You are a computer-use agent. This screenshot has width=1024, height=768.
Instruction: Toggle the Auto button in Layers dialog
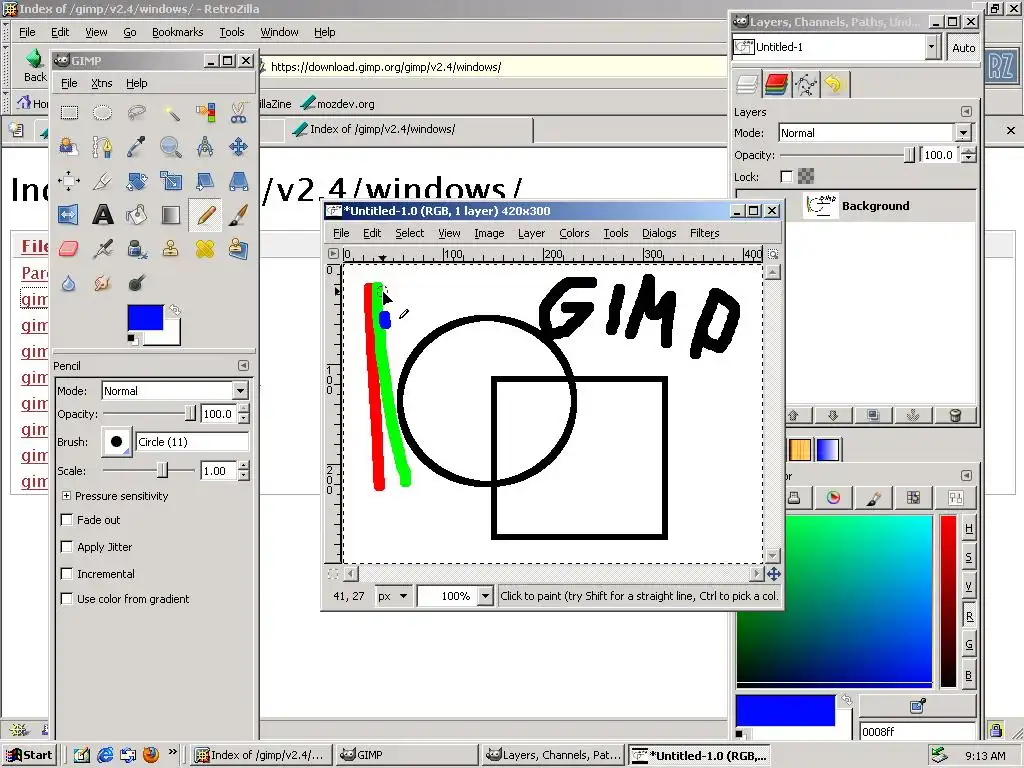[x=963, y=48]
